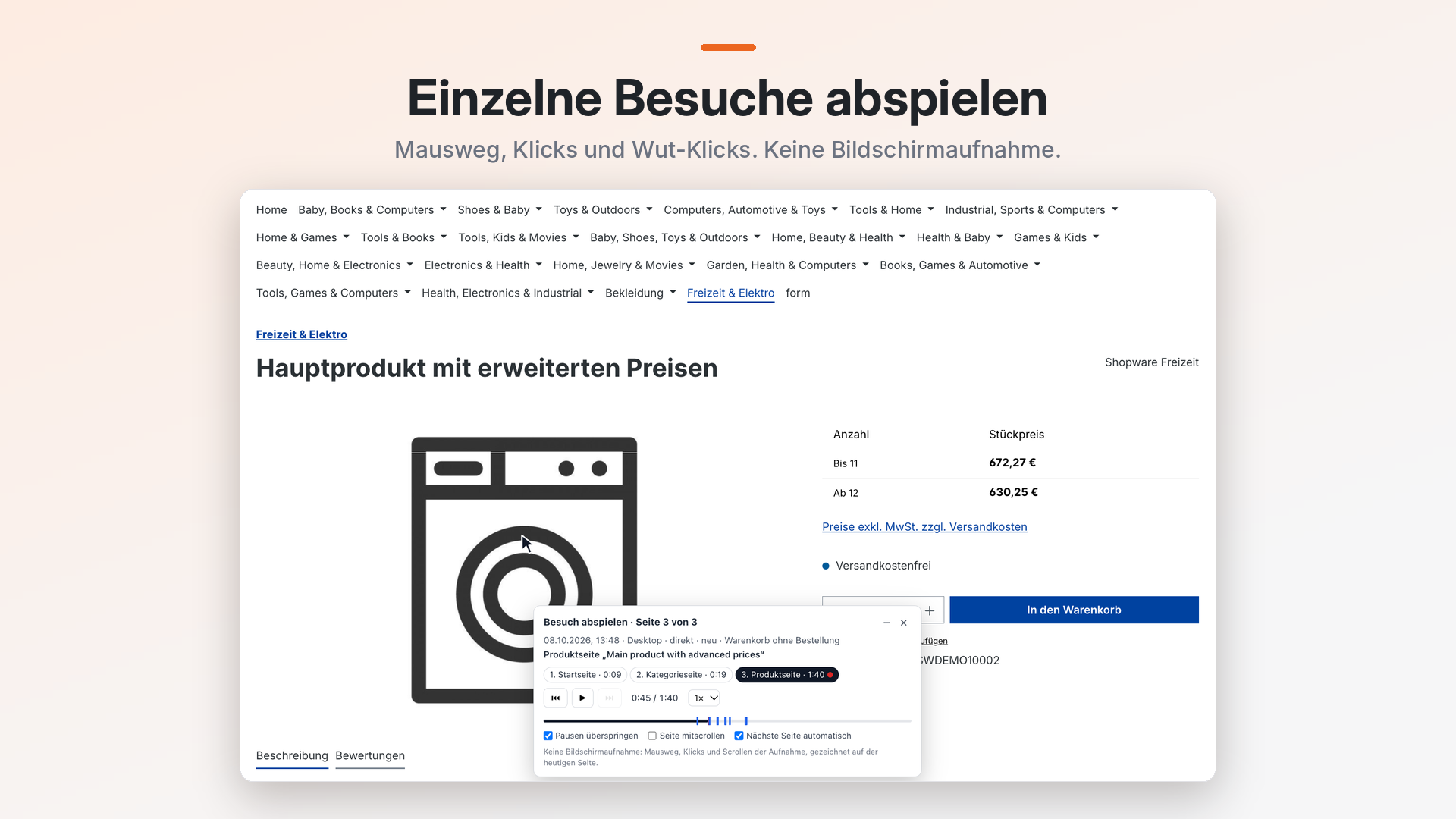Close the Besuch abspielen panel
Viewport: 1456px width, 819px height.
coord(904,623)
